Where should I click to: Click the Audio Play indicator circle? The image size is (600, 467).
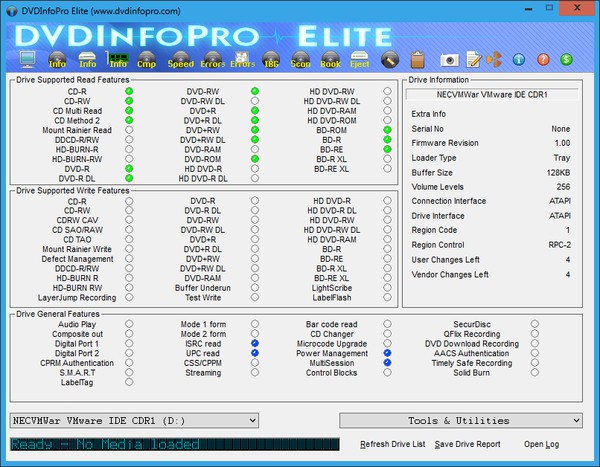[129, 324]
